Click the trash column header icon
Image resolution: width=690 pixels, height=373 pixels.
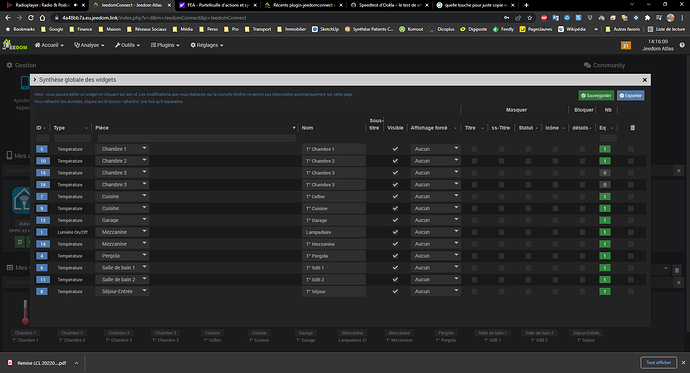pos(632,128)
